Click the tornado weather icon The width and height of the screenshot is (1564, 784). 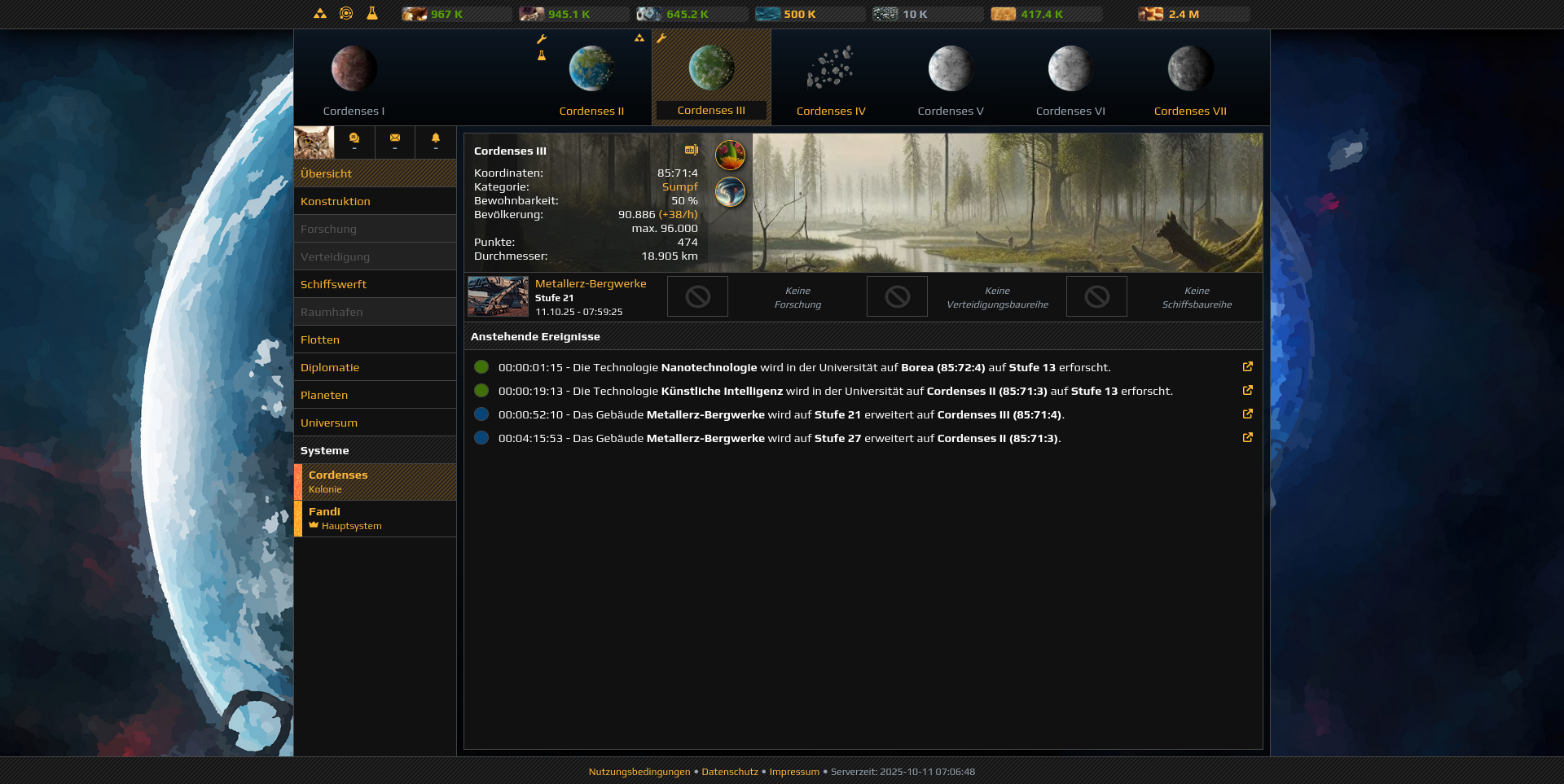pyautogui.click(x=731, y=193)
